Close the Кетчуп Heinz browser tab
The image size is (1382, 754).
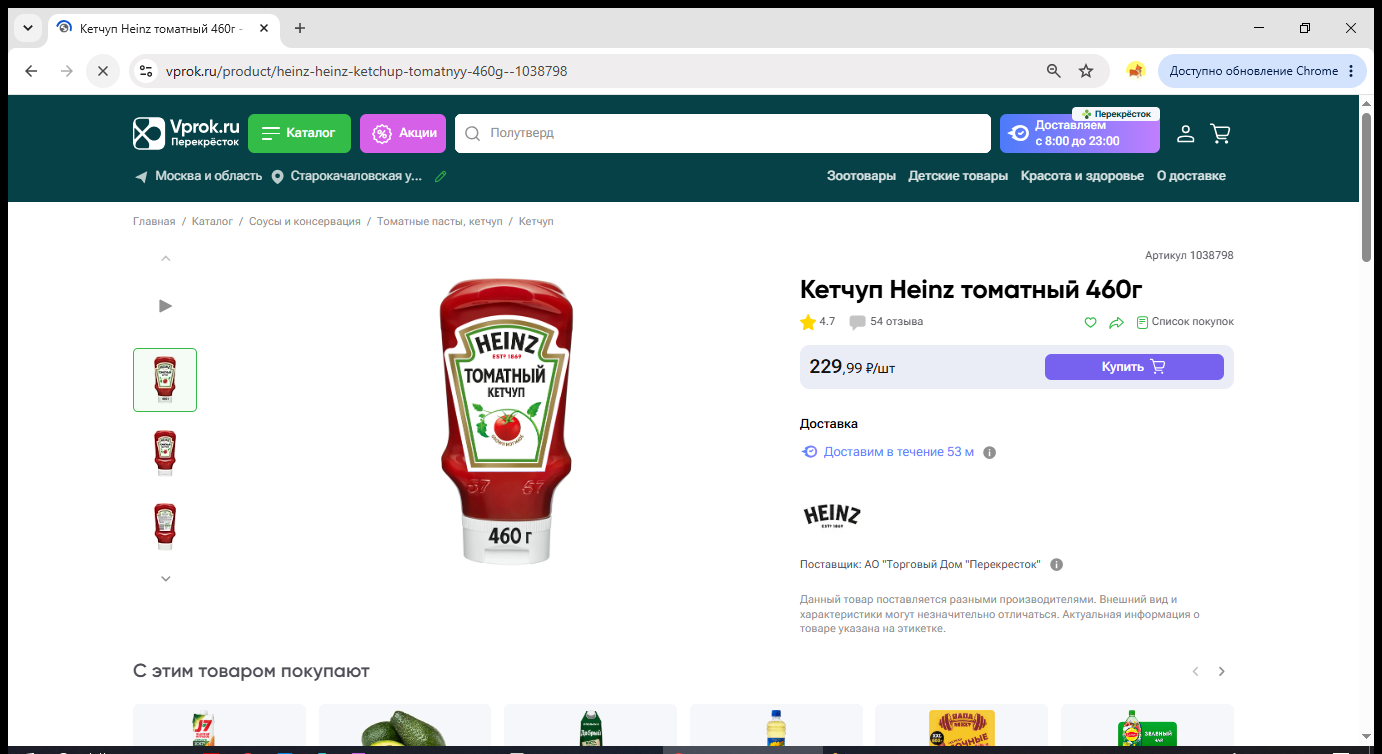click(x=264, y=28)
